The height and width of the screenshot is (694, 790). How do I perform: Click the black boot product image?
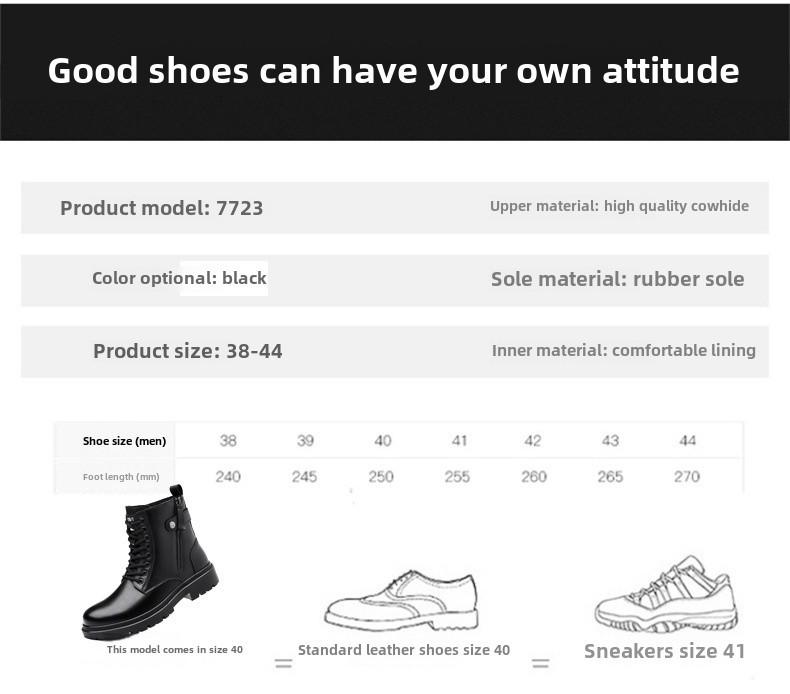pyautogui.click(x=150, y=562)
